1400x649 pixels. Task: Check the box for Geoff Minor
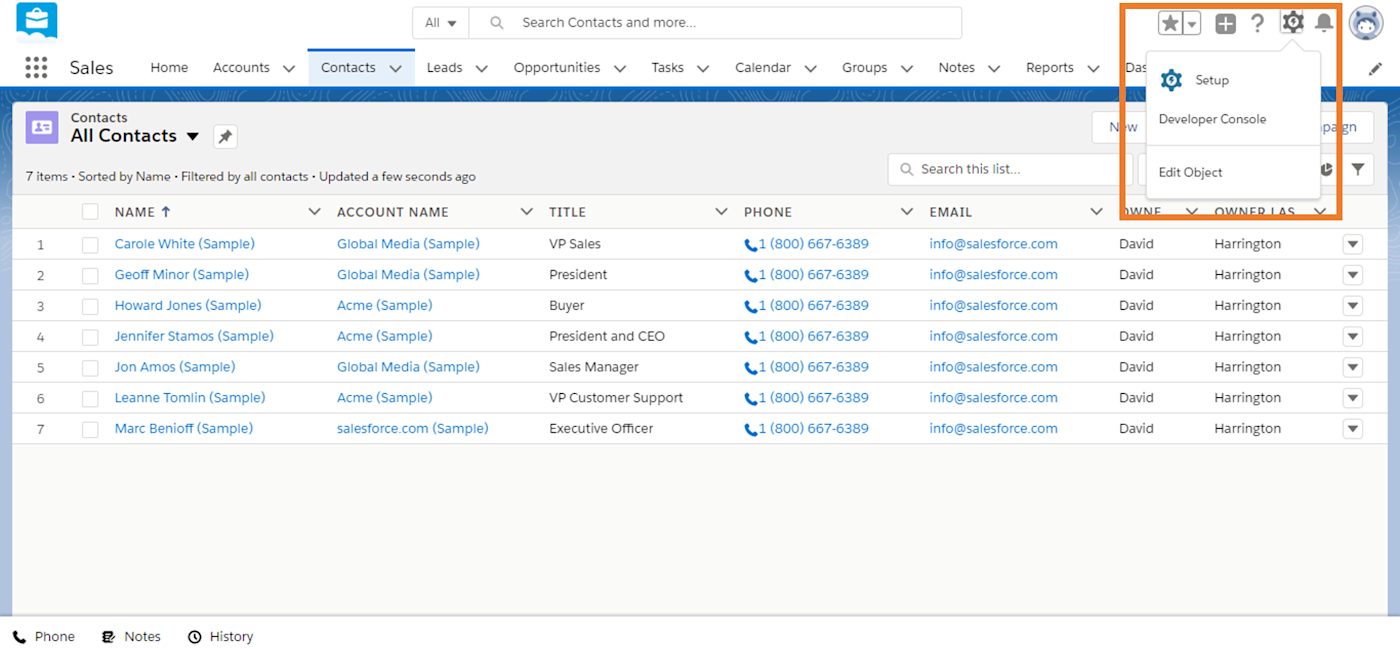(x=90, y=276)
